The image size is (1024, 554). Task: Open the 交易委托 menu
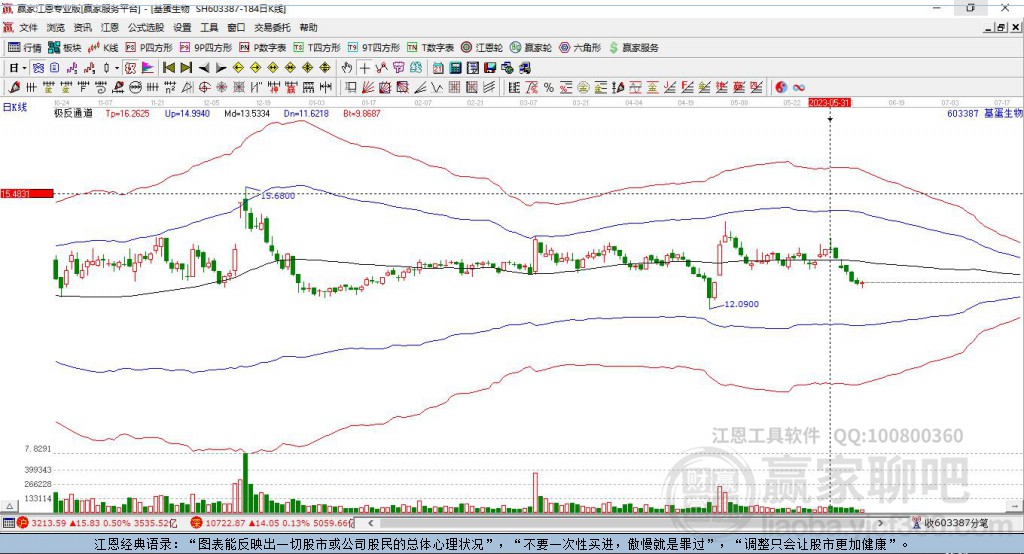pos(272,27)
